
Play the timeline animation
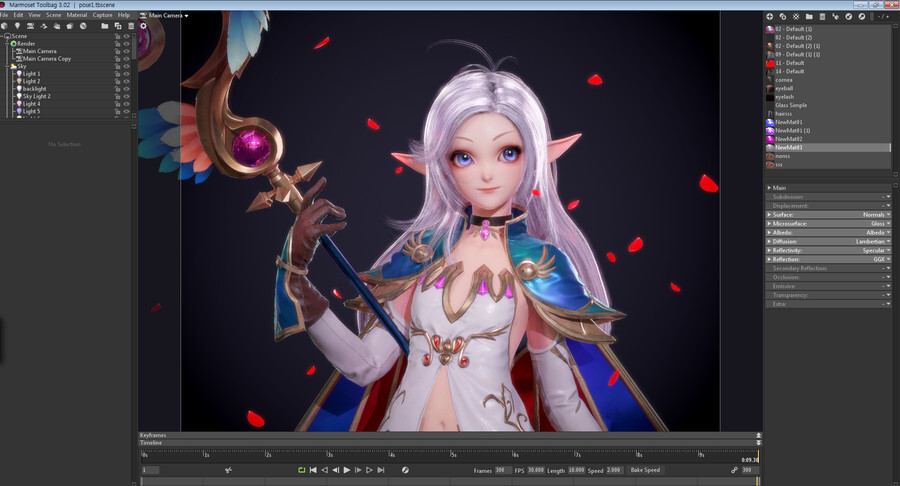tap(347, 470)
